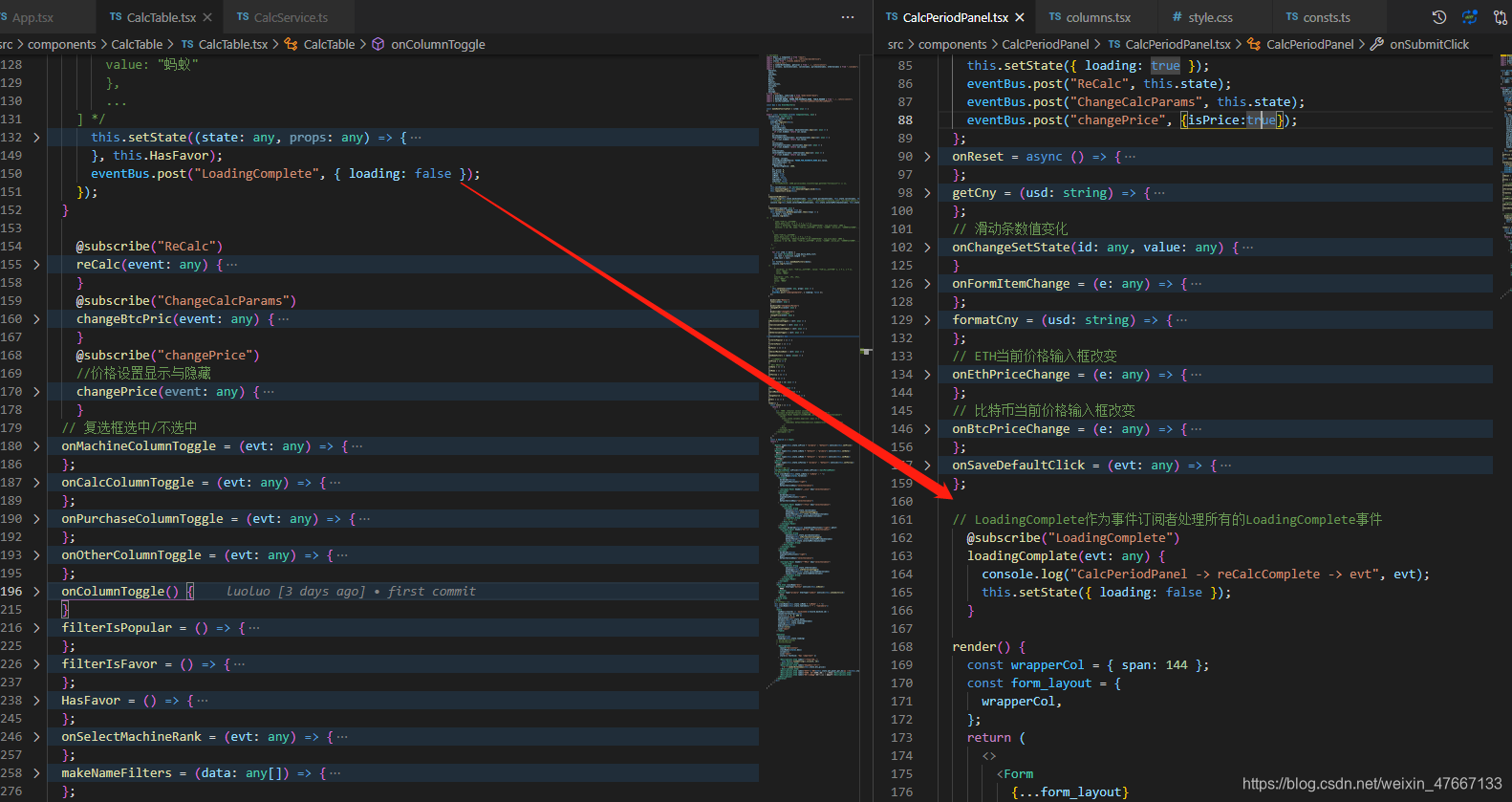
Task: Expand folded filterIsPopular function
Action: click(36, 628)
